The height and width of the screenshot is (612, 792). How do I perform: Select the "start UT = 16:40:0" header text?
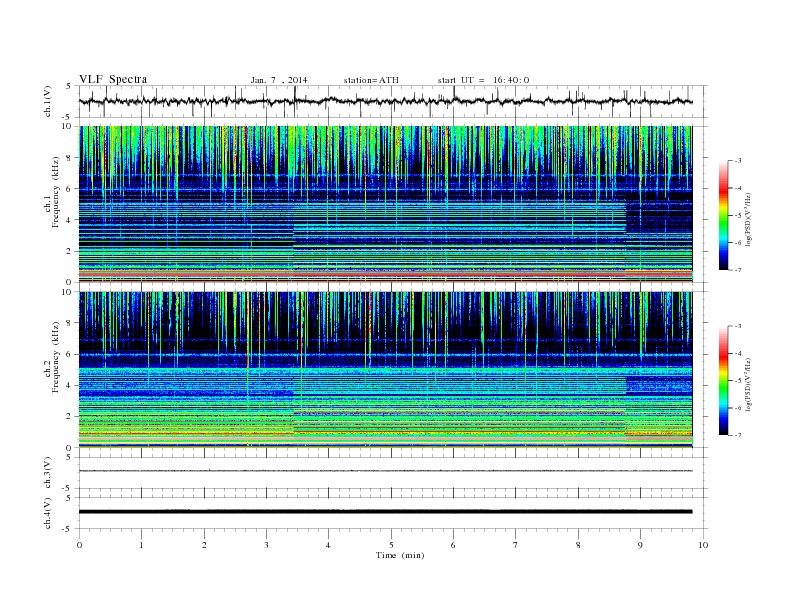(x=483, y=80)
